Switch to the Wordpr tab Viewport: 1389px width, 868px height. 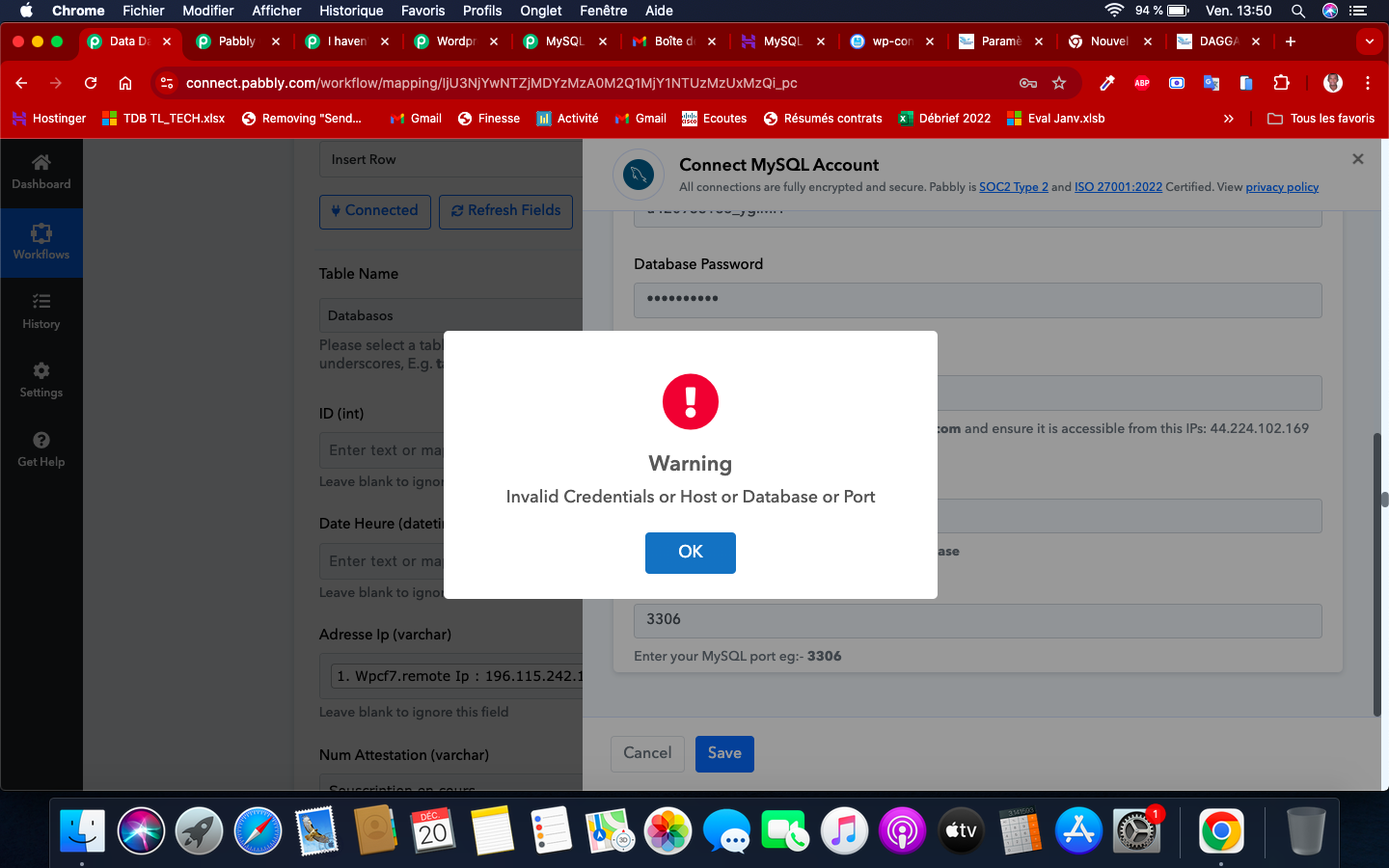[456, 41]
